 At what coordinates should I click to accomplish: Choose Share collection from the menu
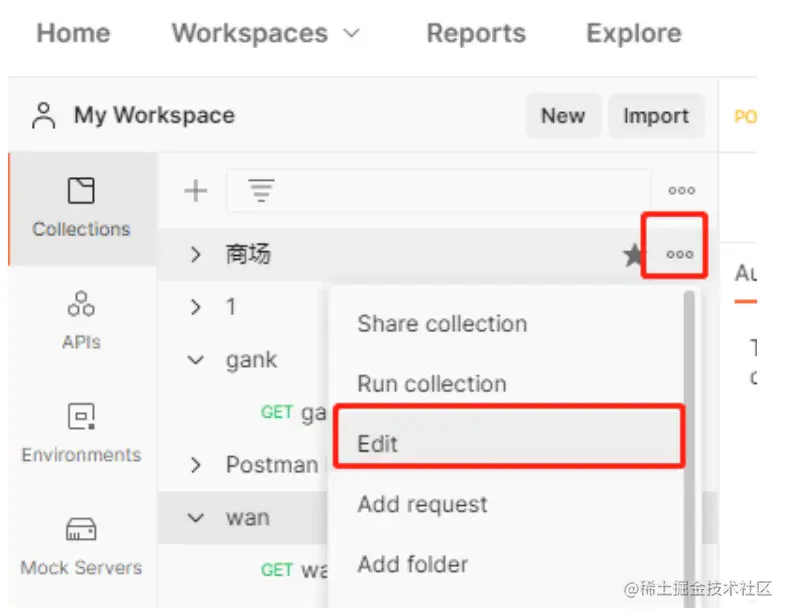tap(442, 323)
